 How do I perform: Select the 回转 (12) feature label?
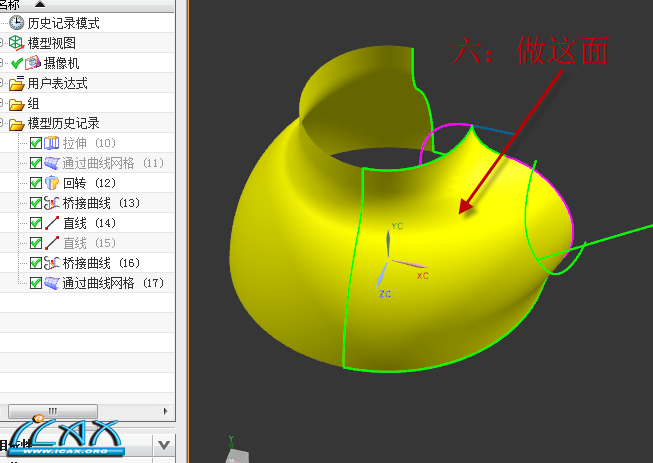click(89, 183)
